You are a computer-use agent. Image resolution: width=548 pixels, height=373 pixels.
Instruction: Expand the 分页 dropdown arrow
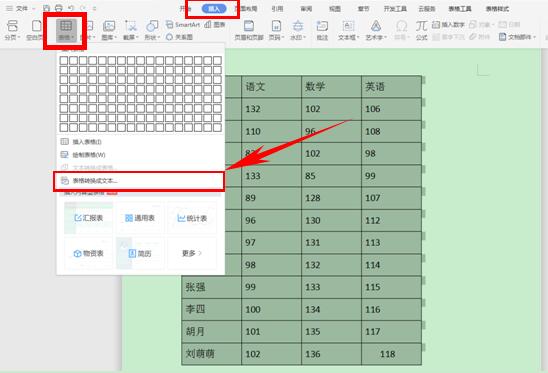point(19,37)
